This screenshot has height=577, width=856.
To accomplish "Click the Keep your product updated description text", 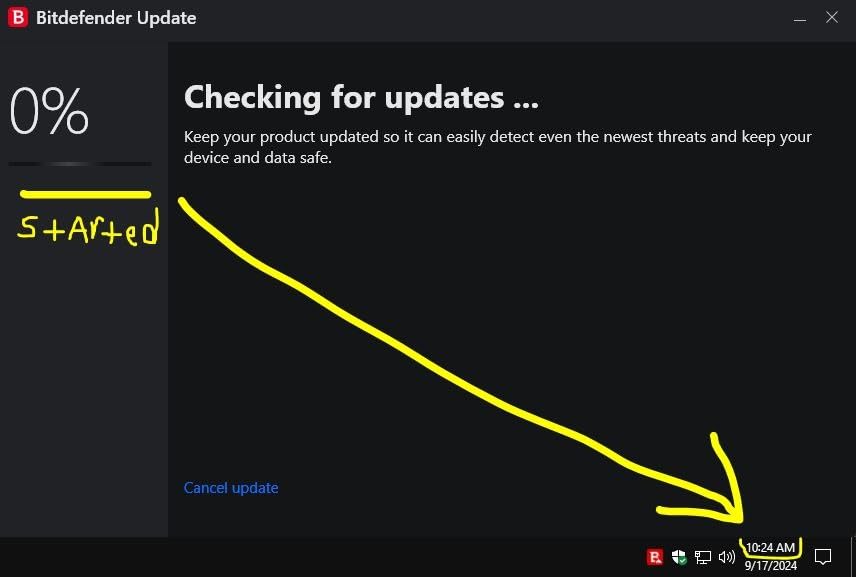I will (497, 147).
